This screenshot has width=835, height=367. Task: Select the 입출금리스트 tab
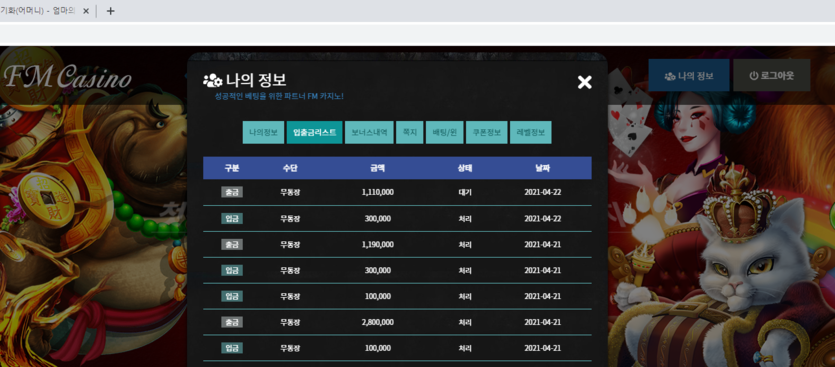(x=314, y=132)
